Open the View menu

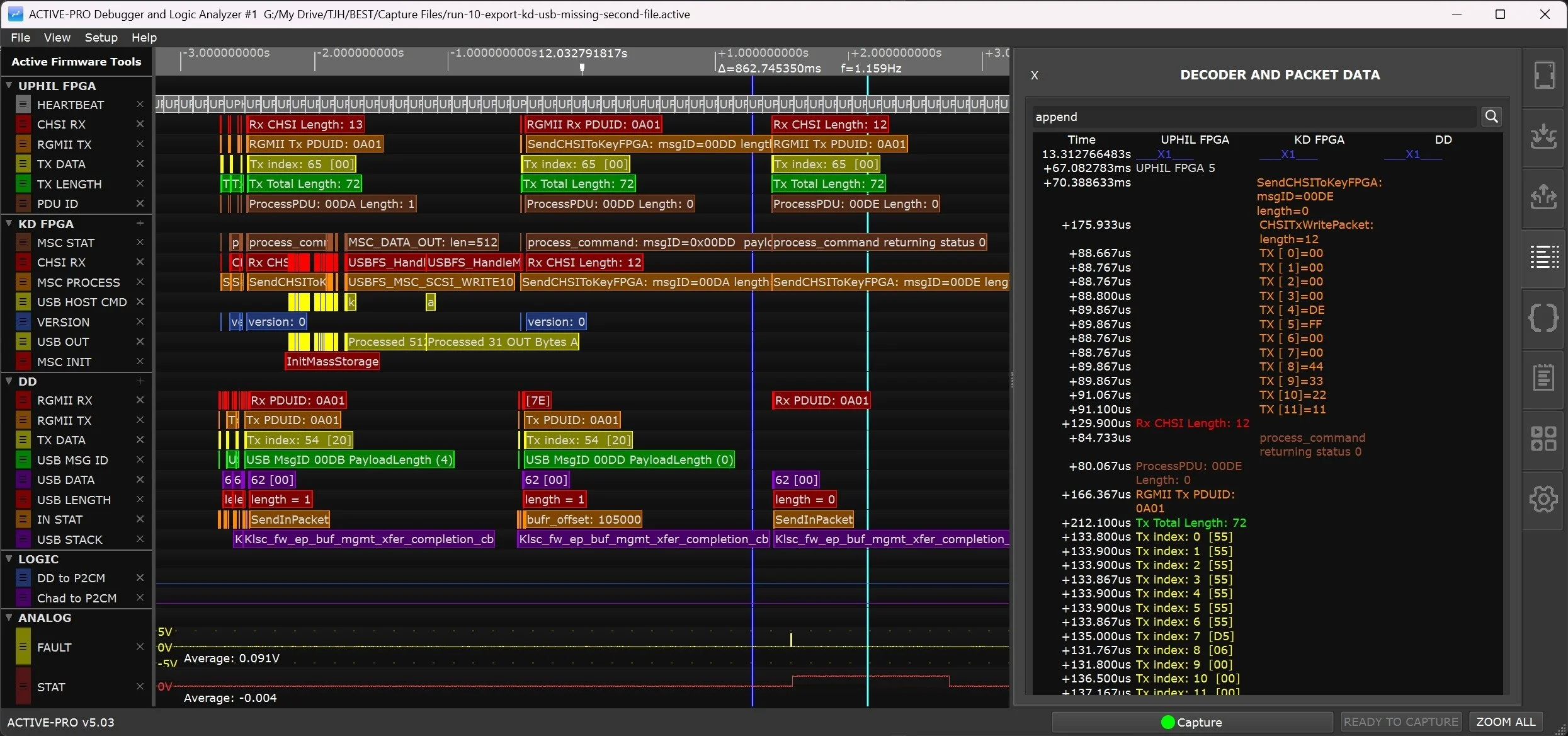(57, 37)
